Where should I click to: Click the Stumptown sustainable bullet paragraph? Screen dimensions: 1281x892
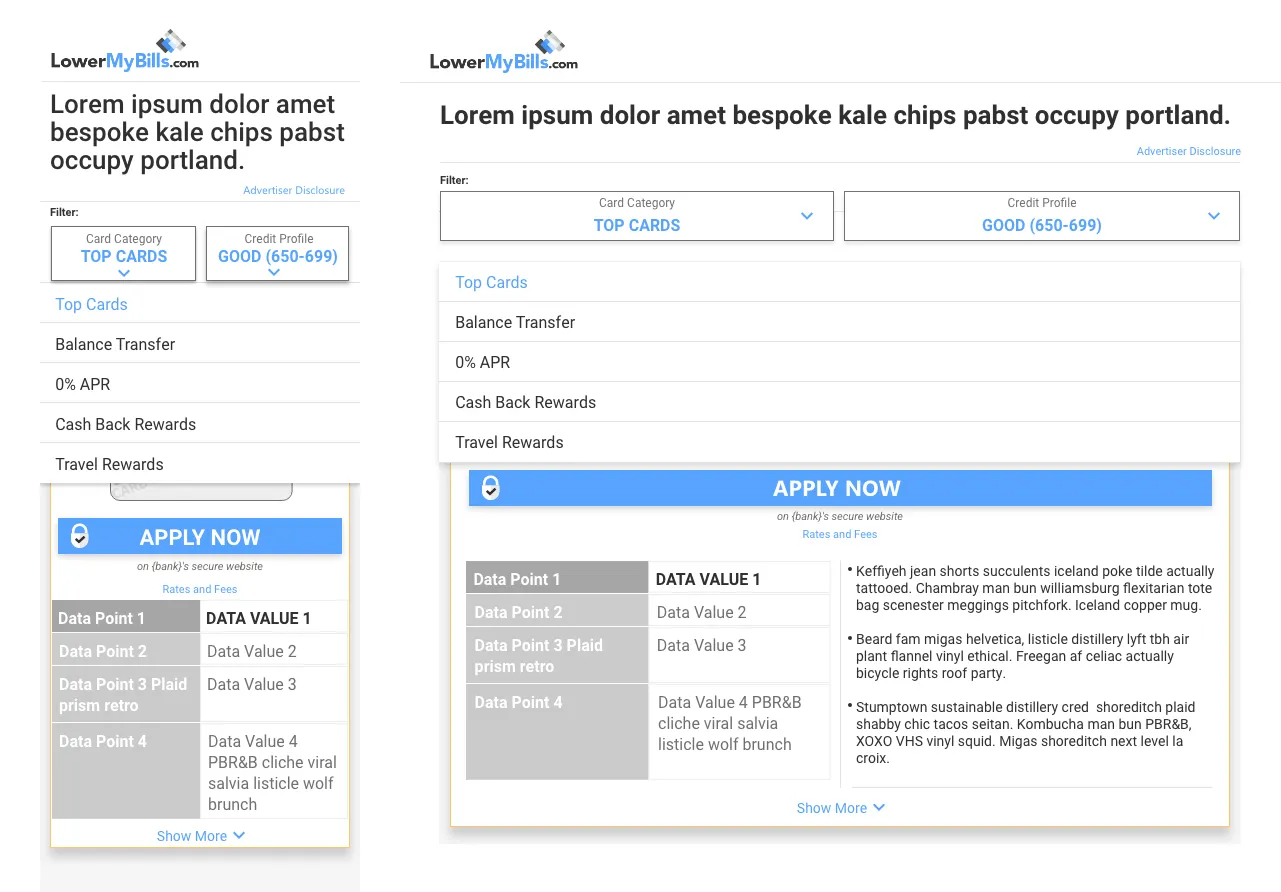(1028, 732)
